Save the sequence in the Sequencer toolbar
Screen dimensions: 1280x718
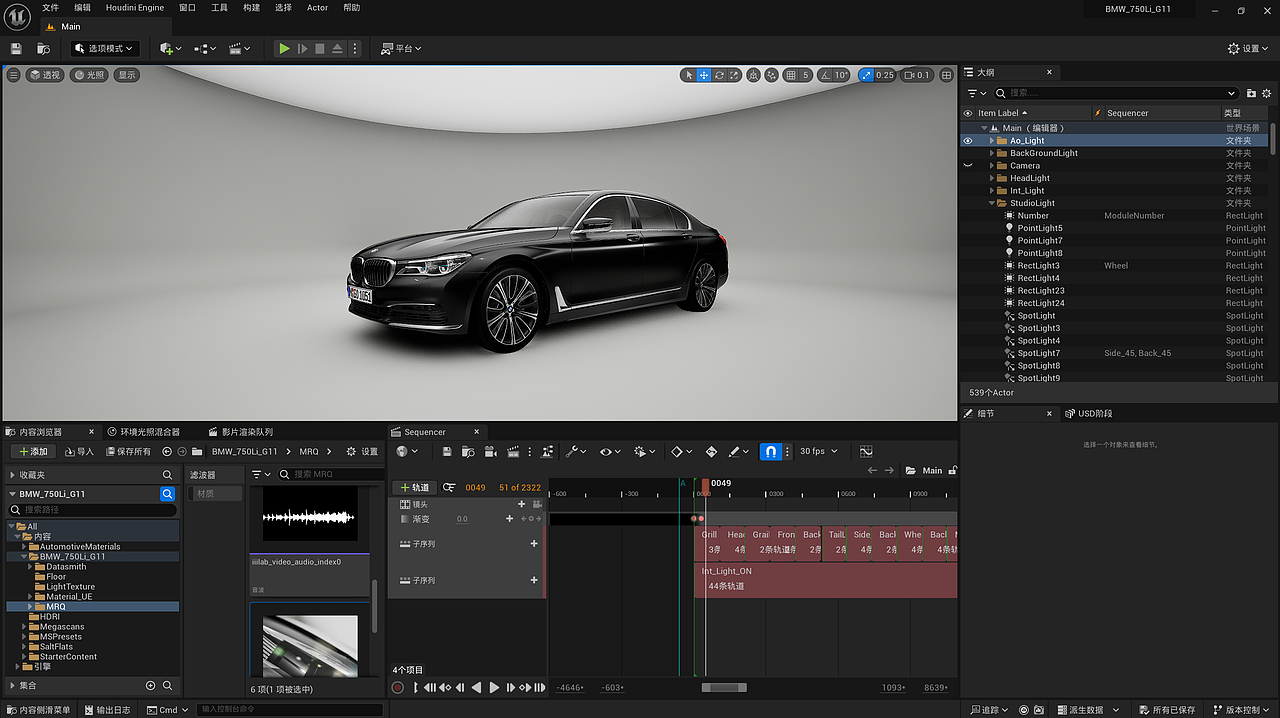coord(447,452)
